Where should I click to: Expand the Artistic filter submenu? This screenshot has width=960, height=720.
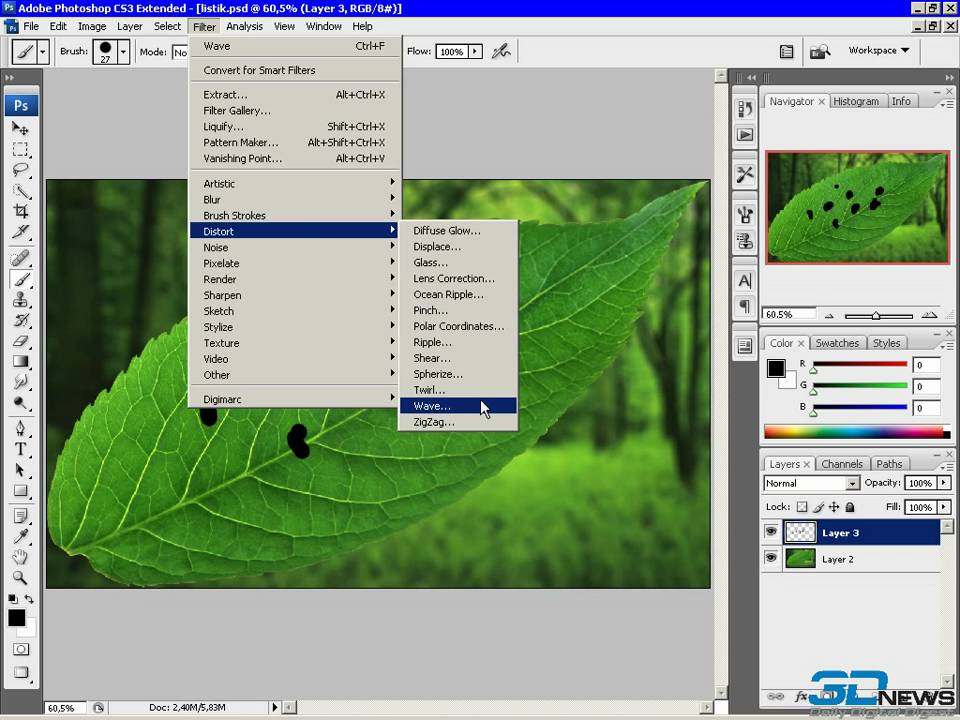coord(295,183)
